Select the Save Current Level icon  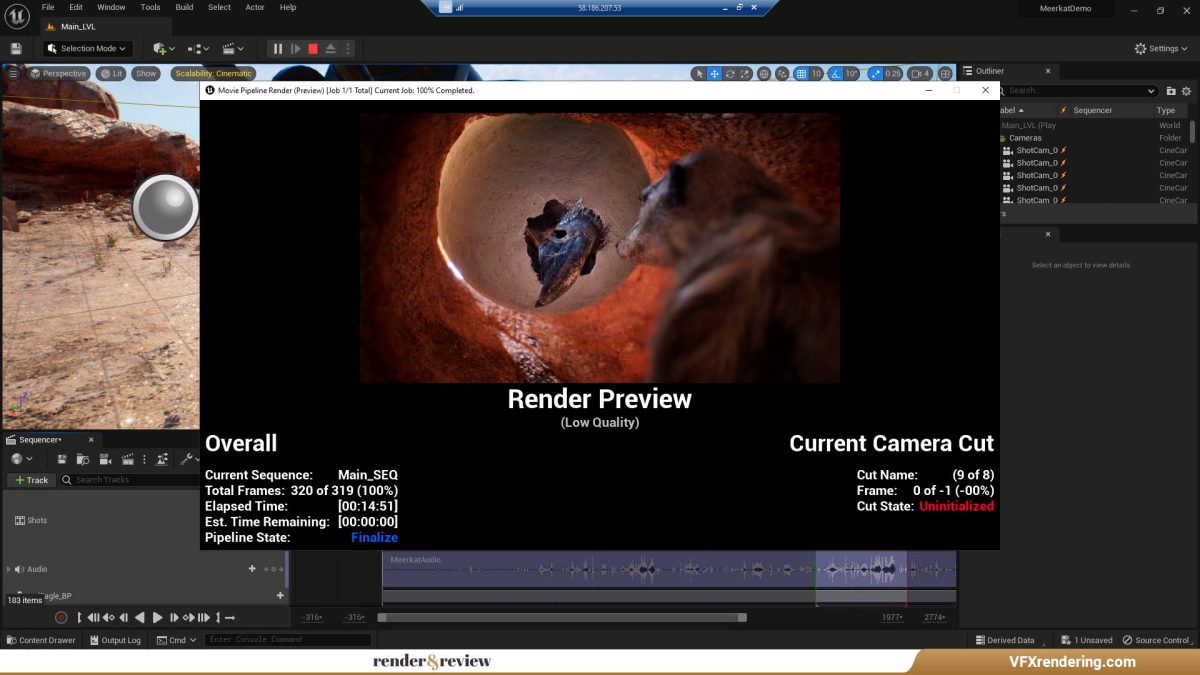click(x=16, y=48)
